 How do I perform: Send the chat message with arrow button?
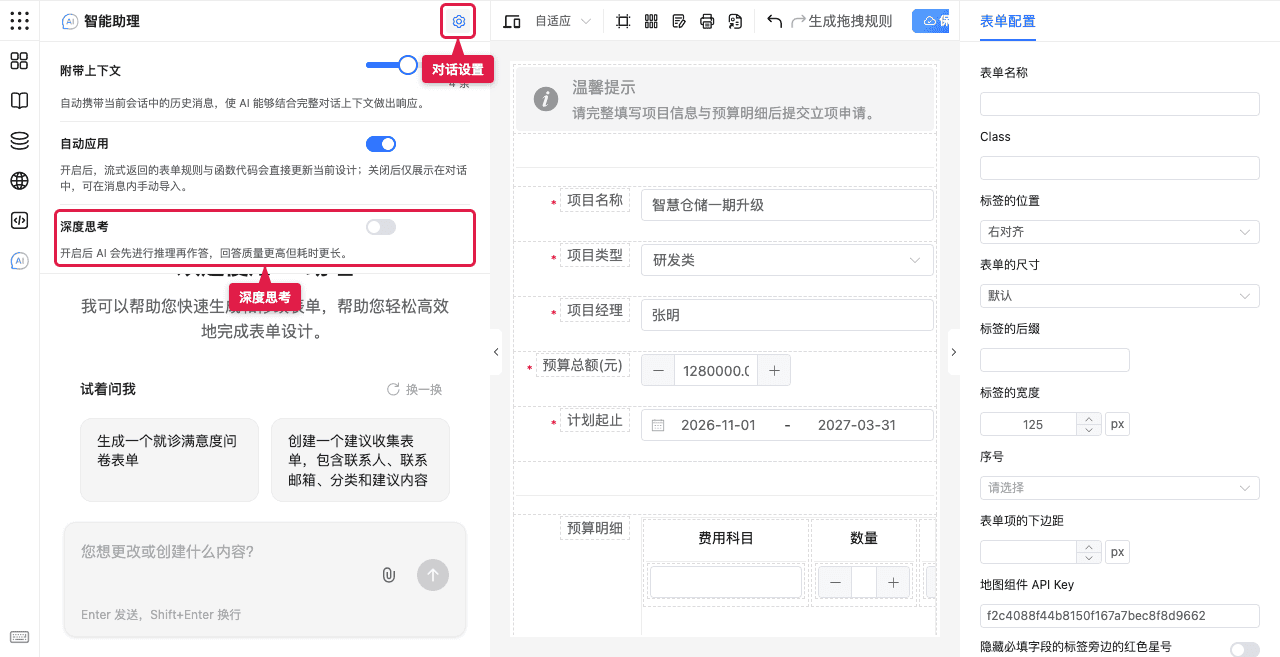pos(433,575)
